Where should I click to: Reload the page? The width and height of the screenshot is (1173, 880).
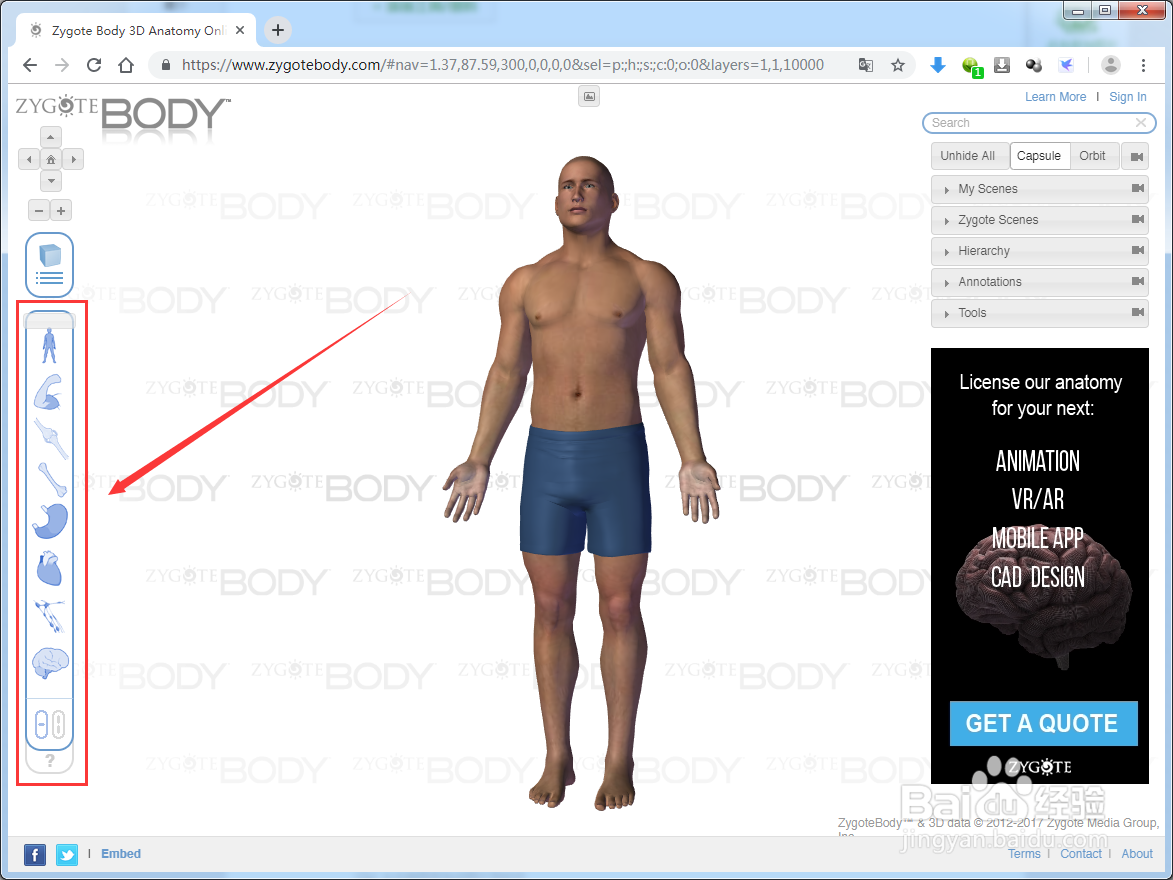click(94, 65)
